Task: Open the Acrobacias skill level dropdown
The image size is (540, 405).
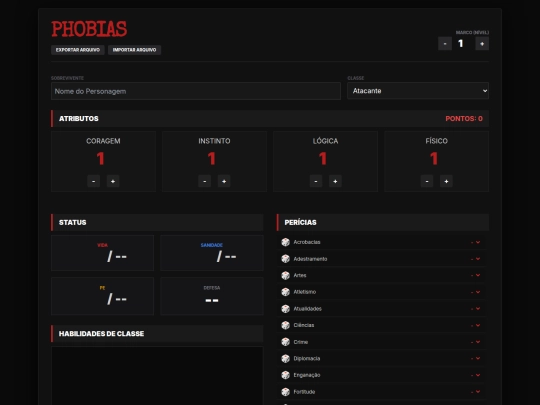Action: pyautogui.click(x=476, y=242)
